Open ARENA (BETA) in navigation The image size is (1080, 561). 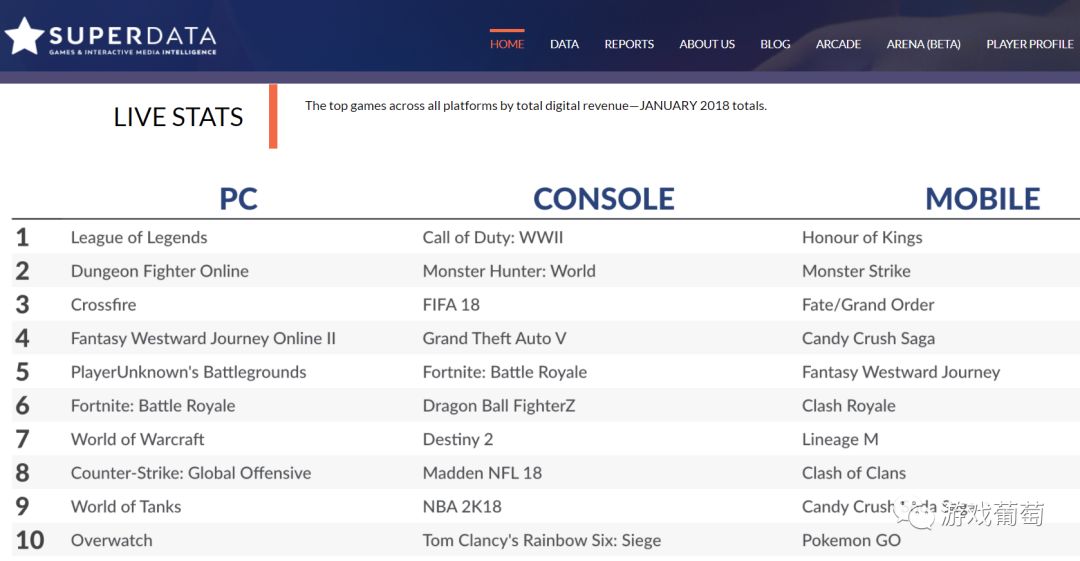coord(923,44)
